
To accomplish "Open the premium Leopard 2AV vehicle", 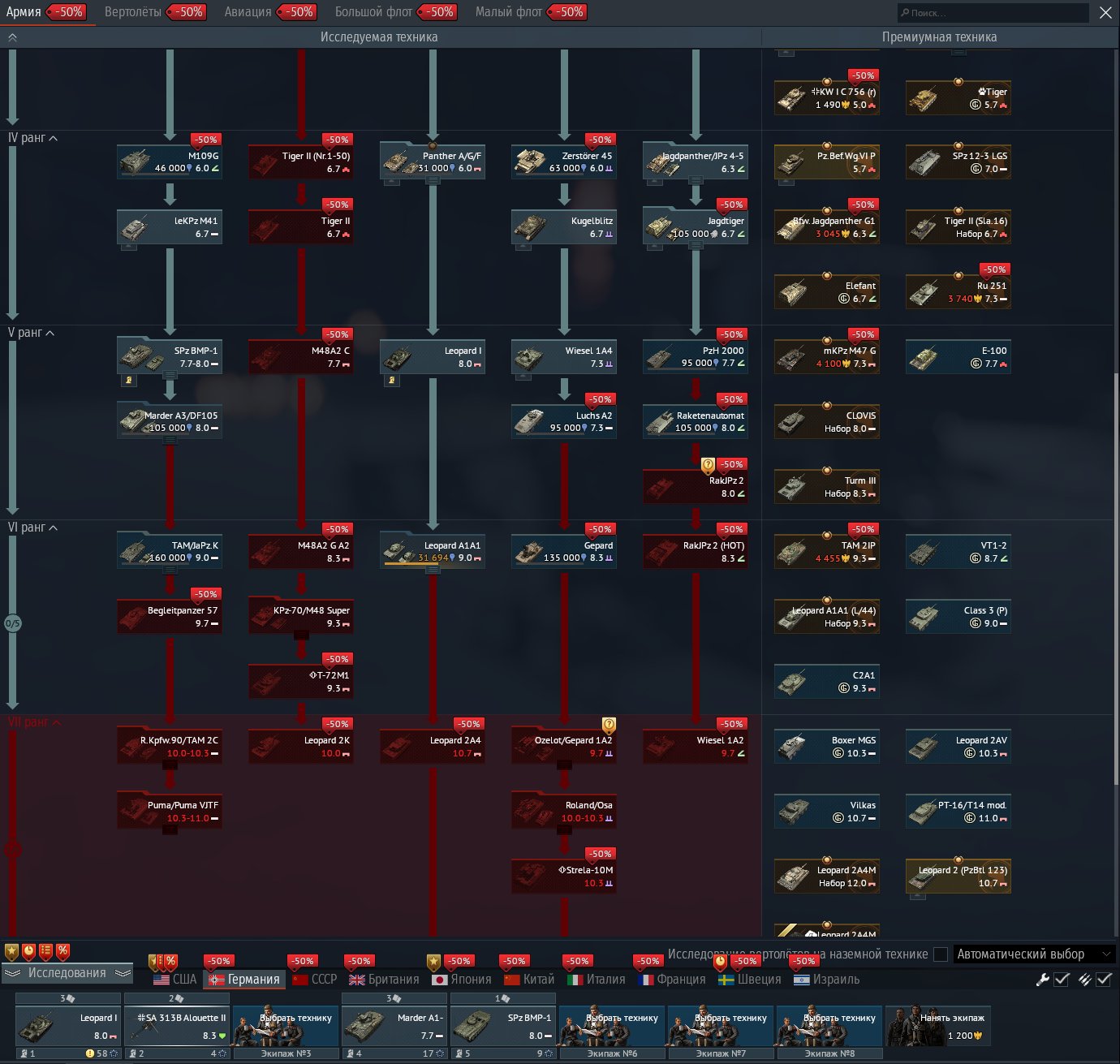I will [x=958, y=746].
